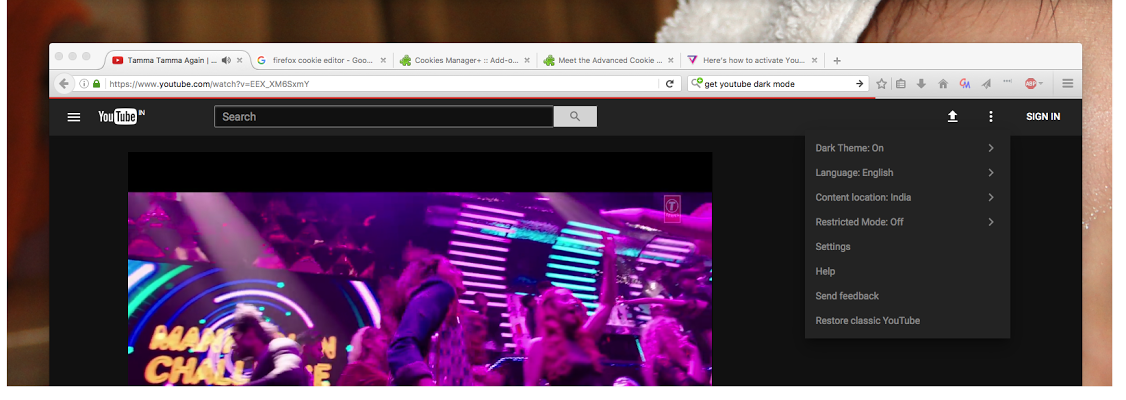Focus the YouTube Search input field
The width and height of the screenshot is (1126, 400).
384,116
